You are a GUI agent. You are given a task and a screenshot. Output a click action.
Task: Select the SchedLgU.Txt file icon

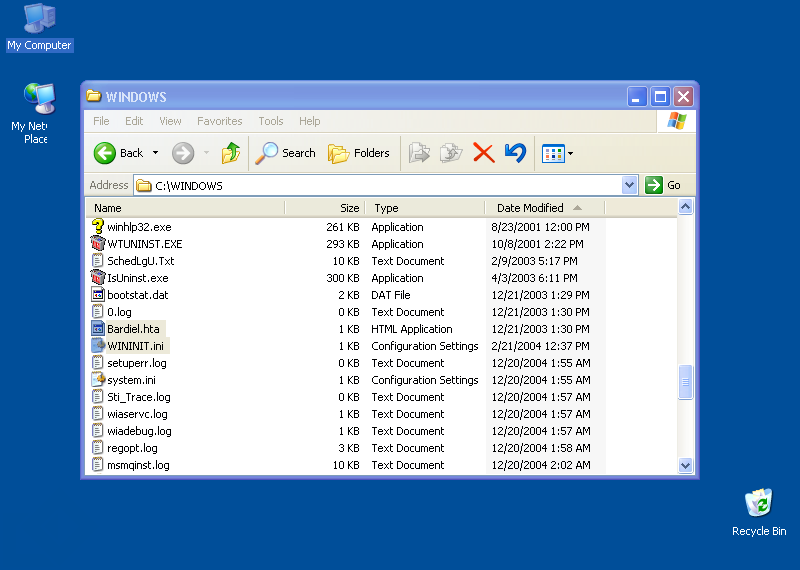(97, 261)
